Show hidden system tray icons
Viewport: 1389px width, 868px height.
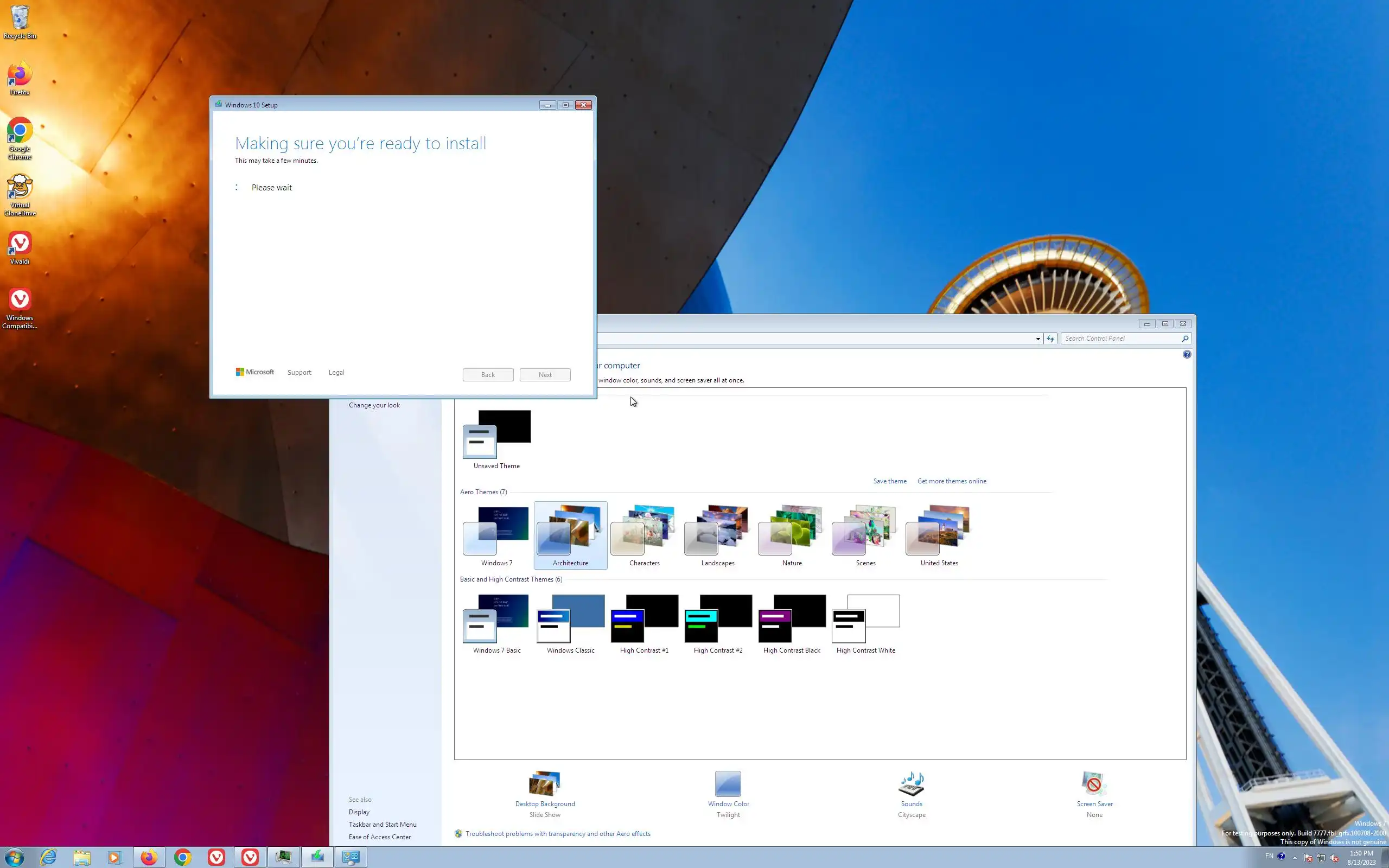tap(1295, 858)
